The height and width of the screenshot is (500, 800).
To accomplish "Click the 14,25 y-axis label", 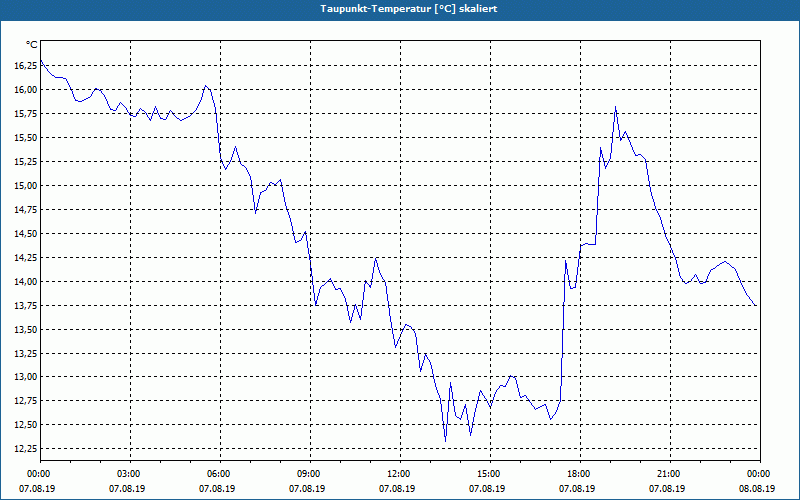I will 26,258.
